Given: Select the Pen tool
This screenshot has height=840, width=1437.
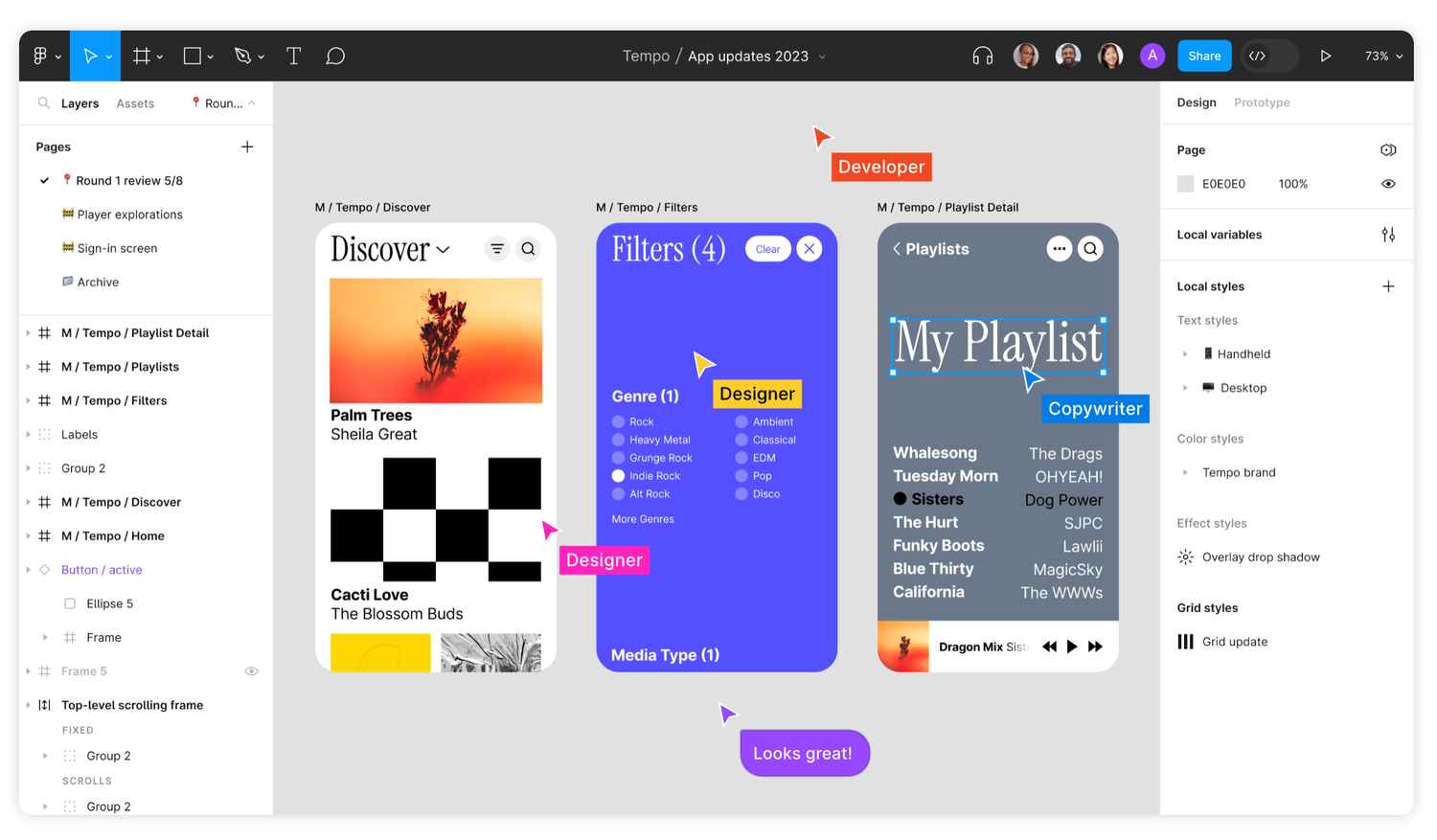Looking at the screenshot, I should point(242,56).
